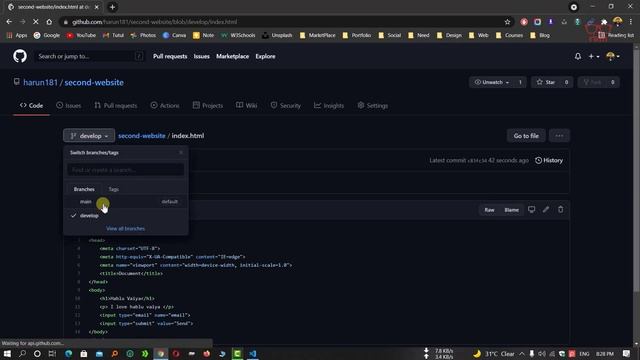The width and height of the screenshot is (640, 360).
Task: Select the Tags tab in popup
Action: click(113, 189)
